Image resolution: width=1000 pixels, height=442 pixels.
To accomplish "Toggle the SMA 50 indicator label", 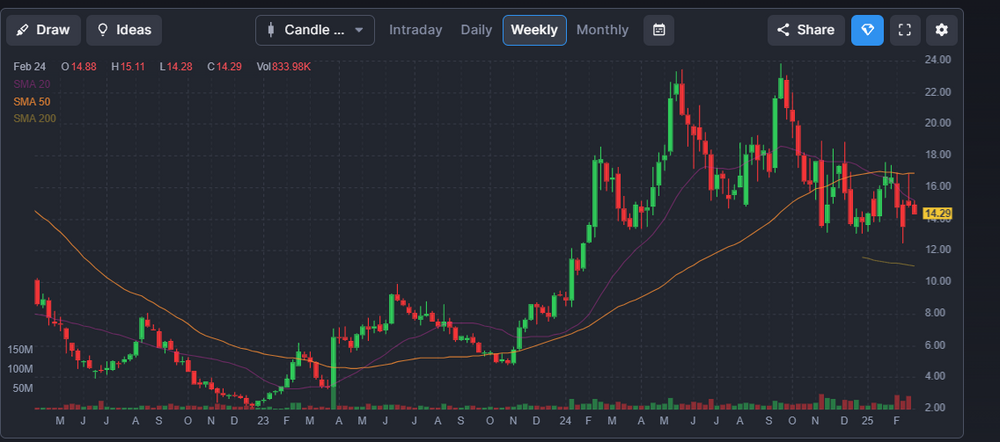I will click(32, 101).
